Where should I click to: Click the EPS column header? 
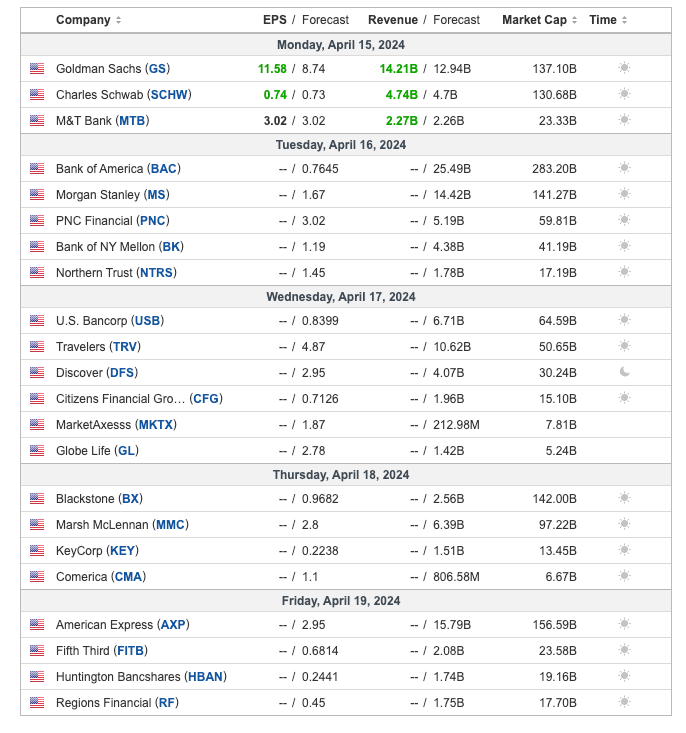click(x=275, y=20)
